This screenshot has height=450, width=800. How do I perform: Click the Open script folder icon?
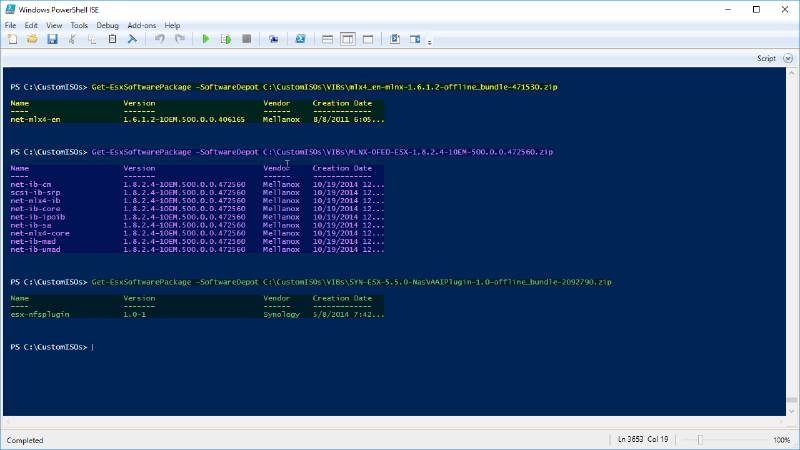pos(32,39)
